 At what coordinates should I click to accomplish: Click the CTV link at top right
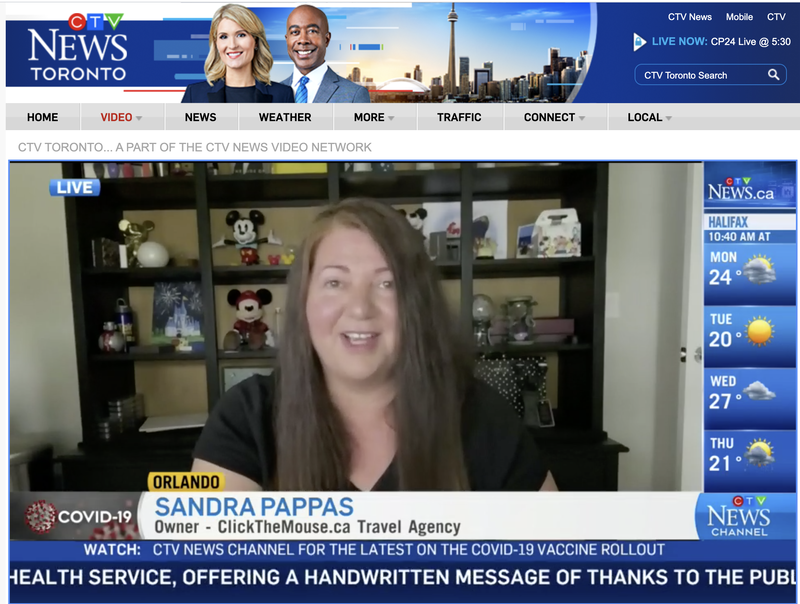776,17
